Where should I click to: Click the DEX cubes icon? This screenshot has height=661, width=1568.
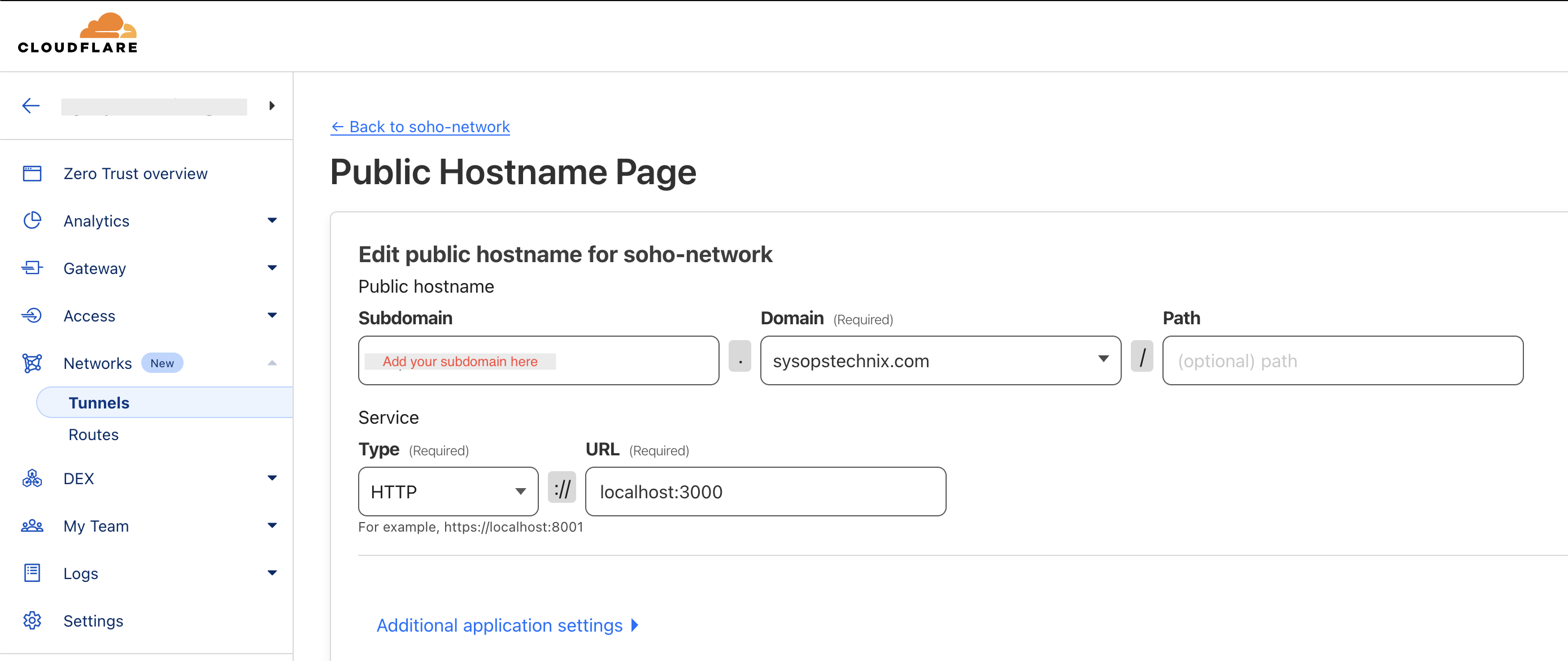[x=32, y=479]
